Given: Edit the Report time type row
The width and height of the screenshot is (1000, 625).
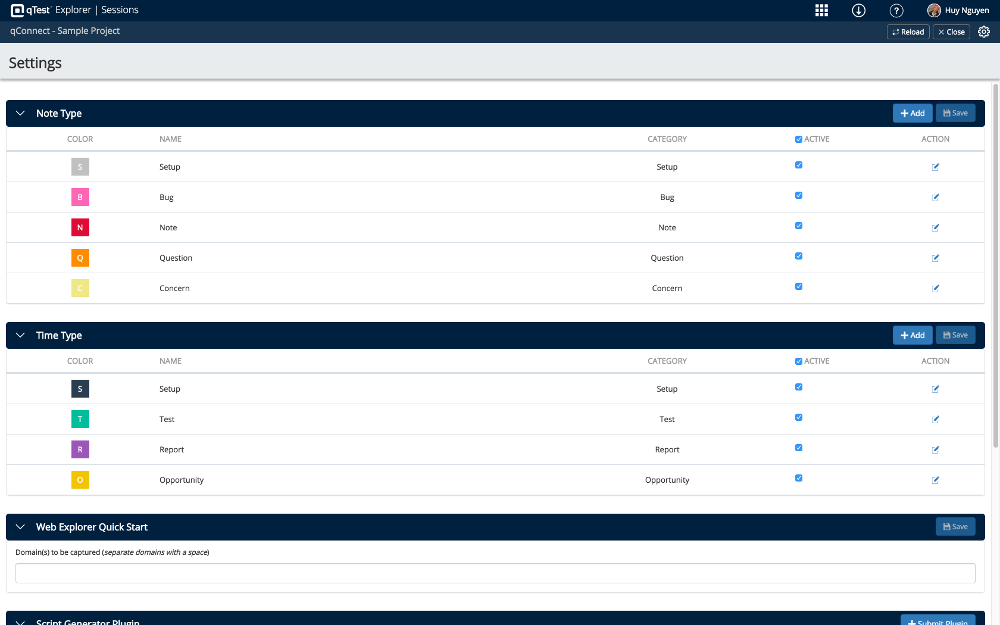Looking at the screenshot, I should tap(935, 450).
